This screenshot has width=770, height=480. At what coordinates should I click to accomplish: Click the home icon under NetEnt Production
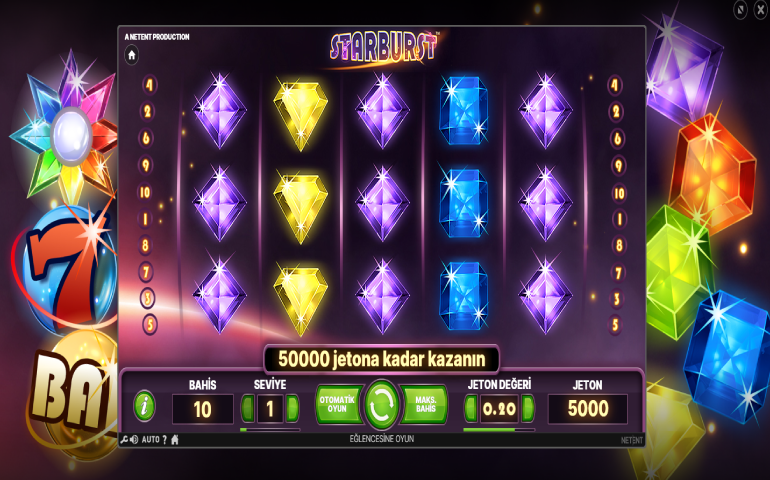pos(132,55)
